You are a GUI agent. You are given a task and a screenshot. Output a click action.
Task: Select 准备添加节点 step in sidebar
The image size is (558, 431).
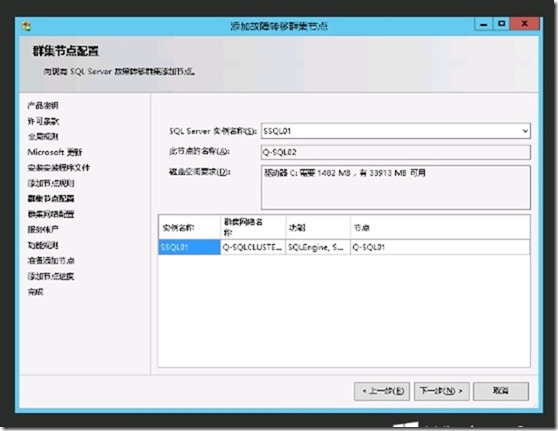tap(51, 261)
